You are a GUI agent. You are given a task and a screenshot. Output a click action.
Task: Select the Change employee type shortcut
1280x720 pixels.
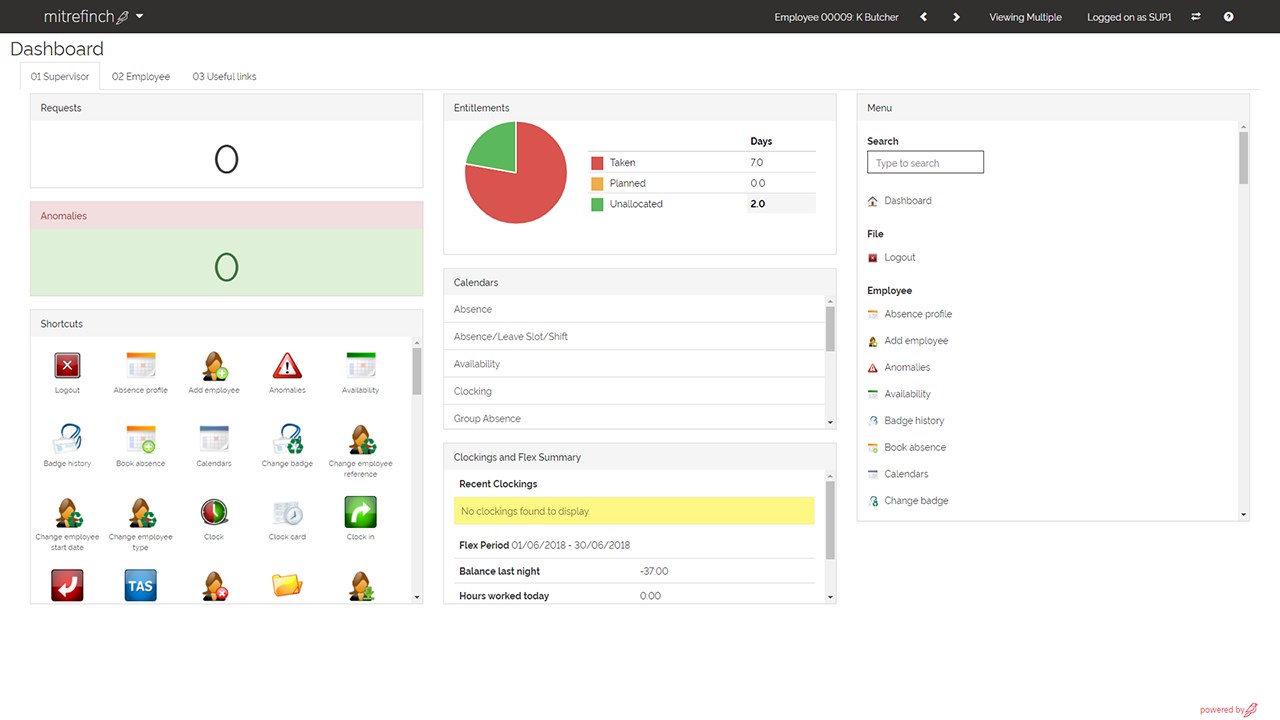point(141,512)
